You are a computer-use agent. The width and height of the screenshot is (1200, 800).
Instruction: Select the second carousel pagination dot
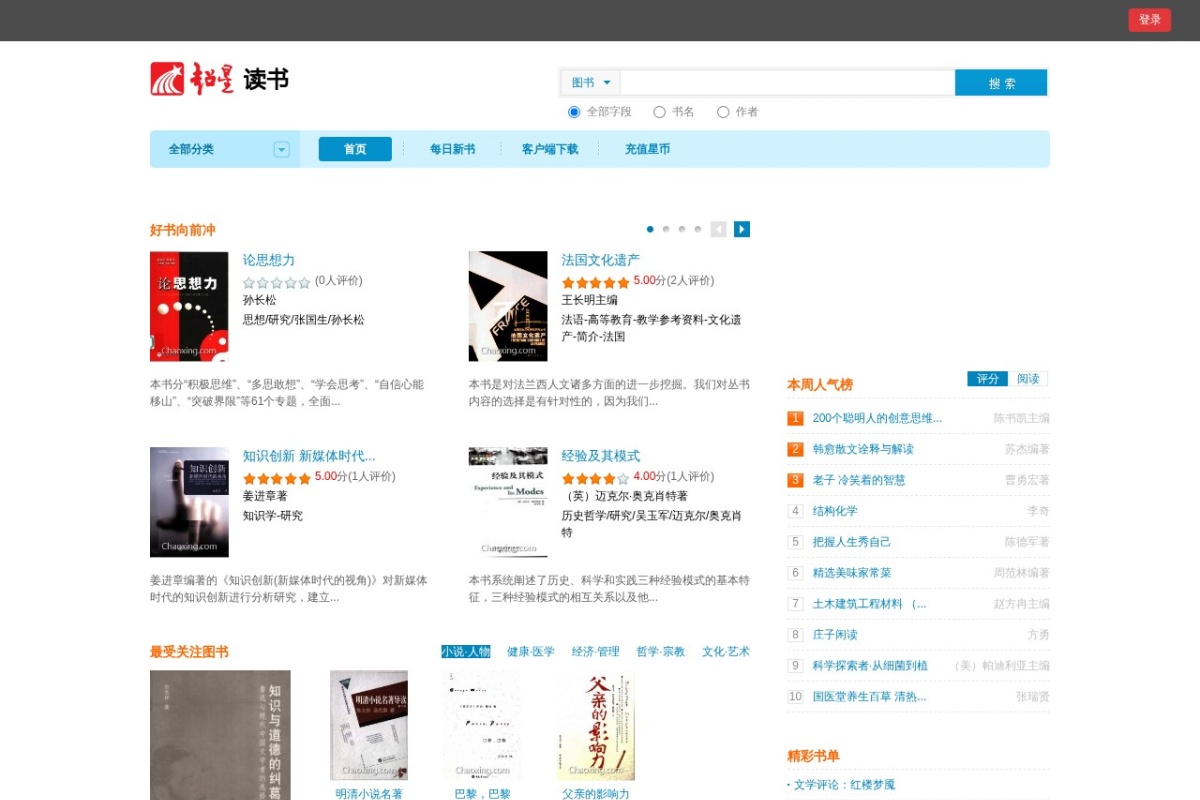tap(666, 229)
